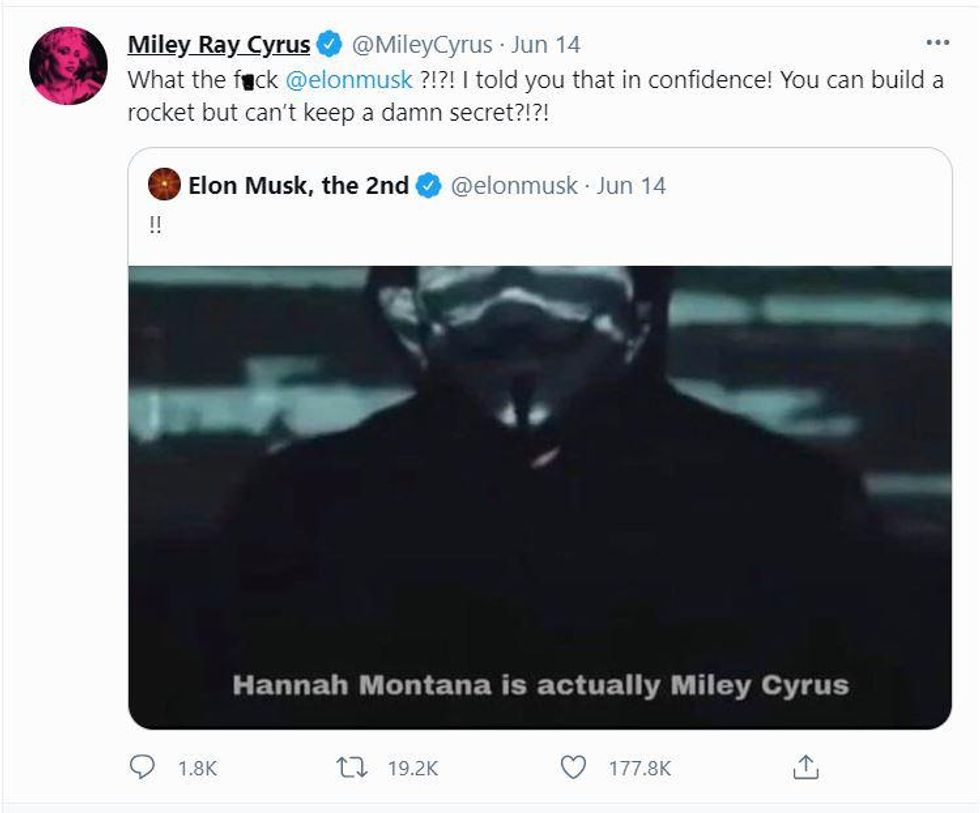
Task: Open the three-dot more options menu
Action: coord(937,44)
